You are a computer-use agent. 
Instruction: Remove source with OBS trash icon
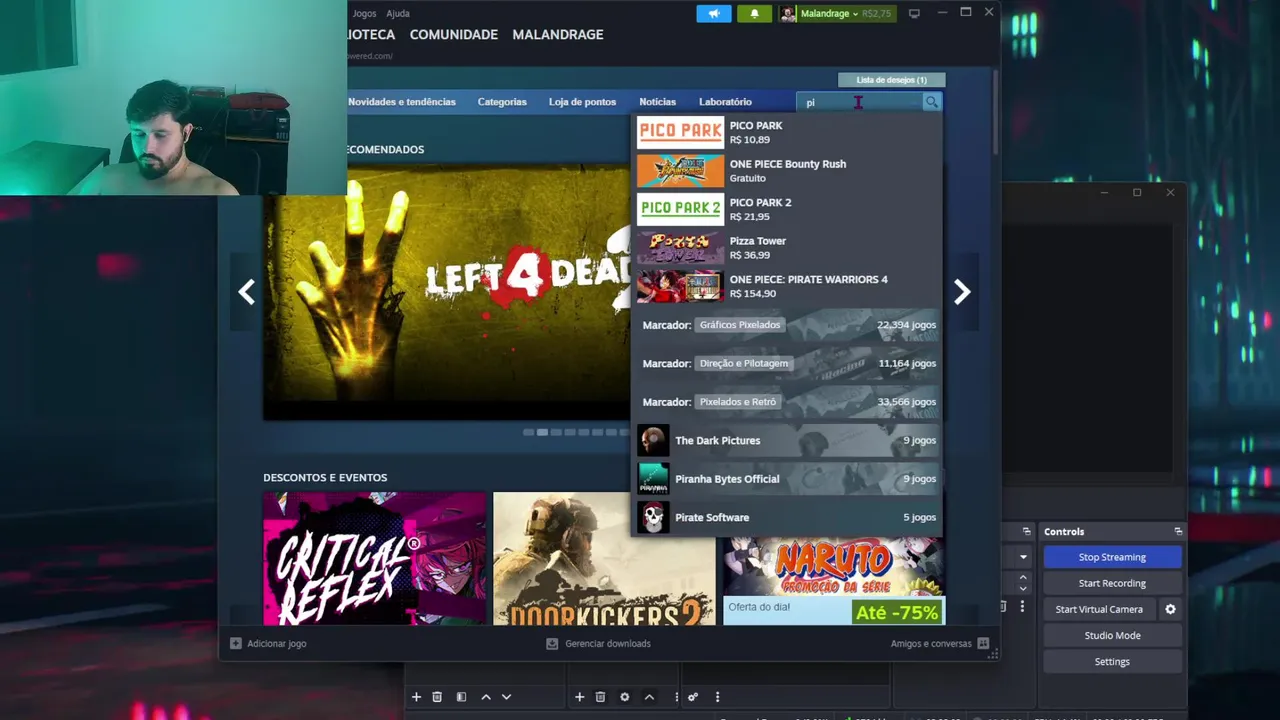pyautogui.click(x=600, y=697)
